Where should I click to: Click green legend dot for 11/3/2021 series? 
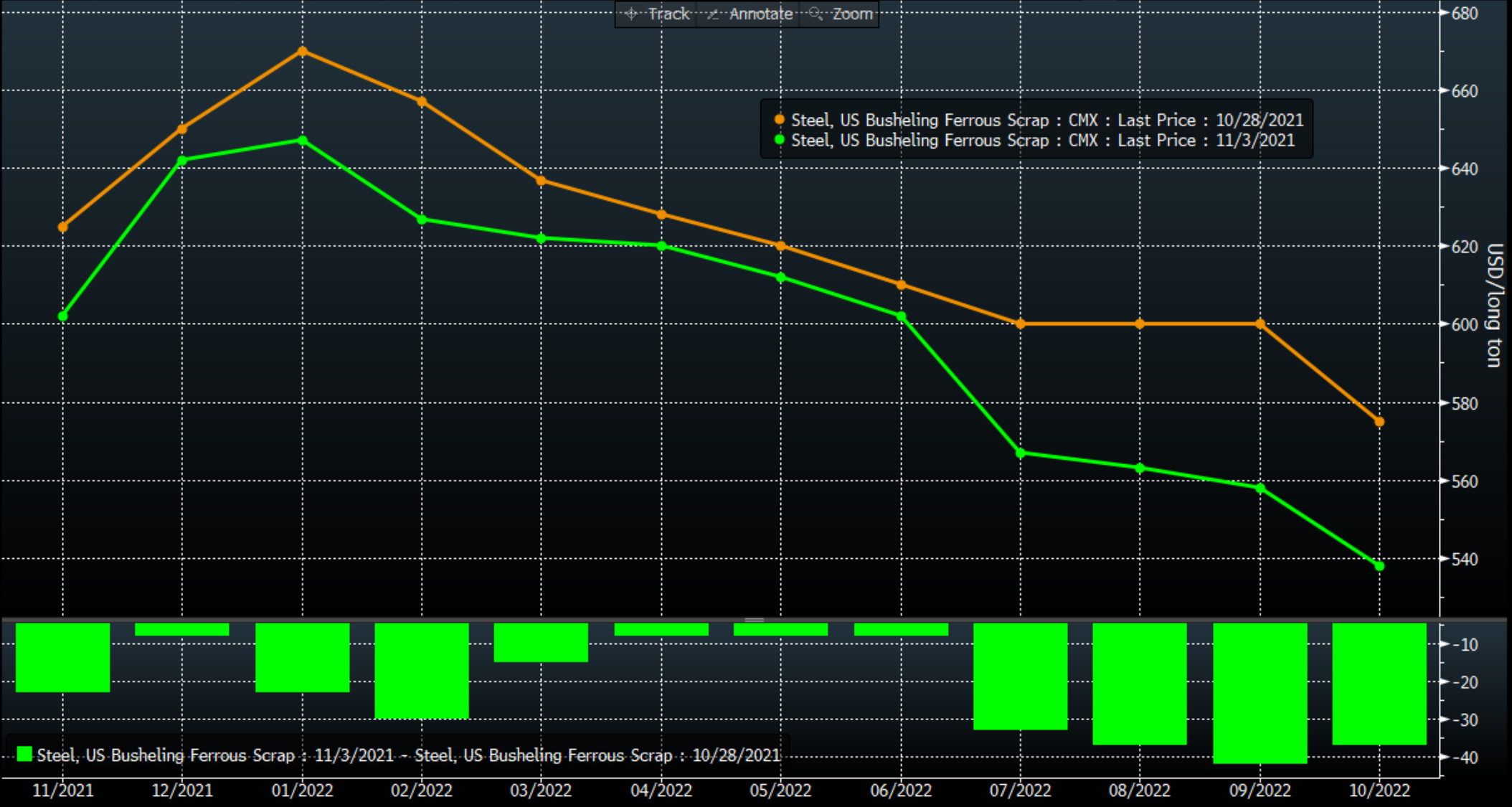779,140
